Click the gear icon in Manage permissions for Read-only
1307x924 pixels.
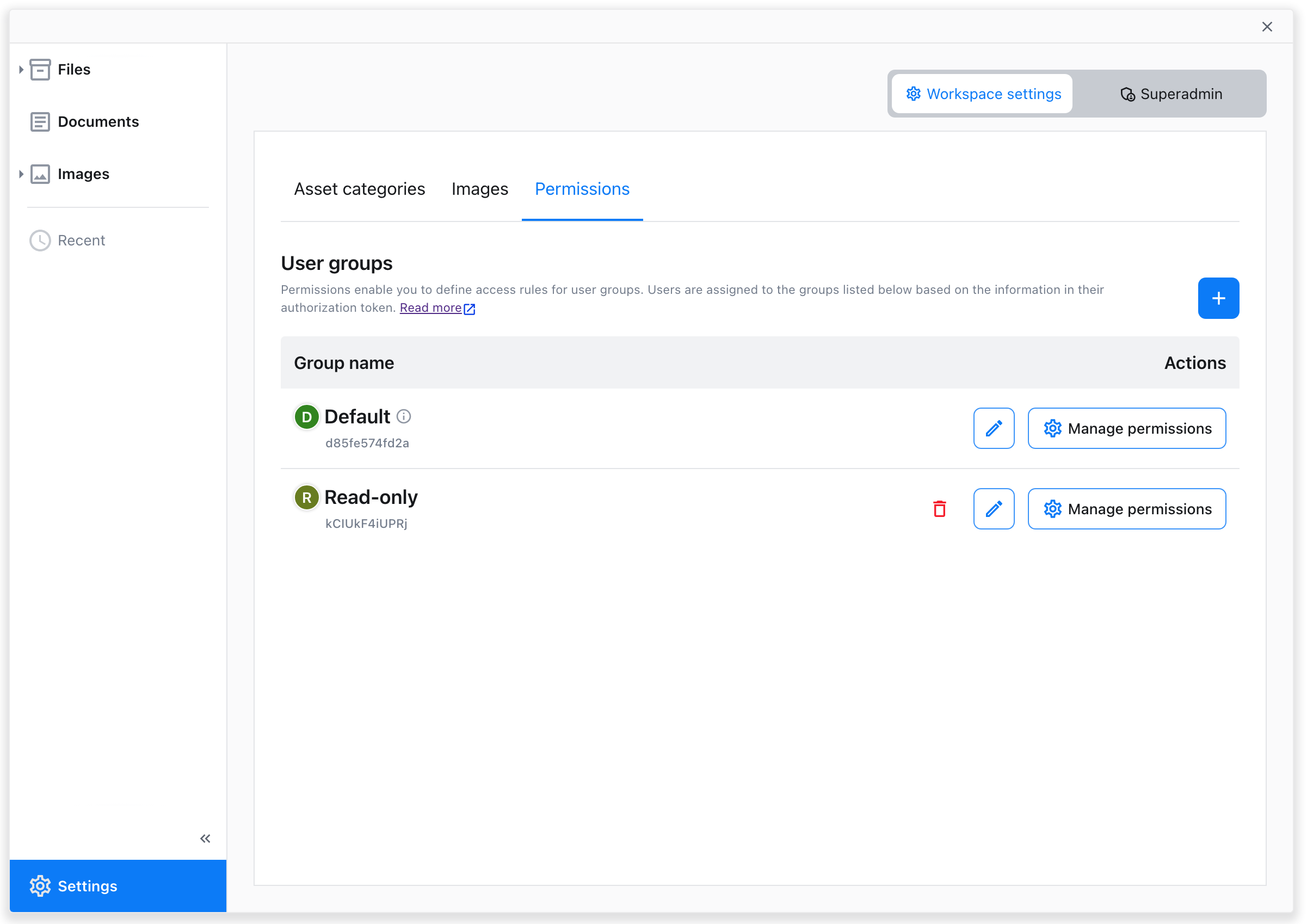[1051, 509]
